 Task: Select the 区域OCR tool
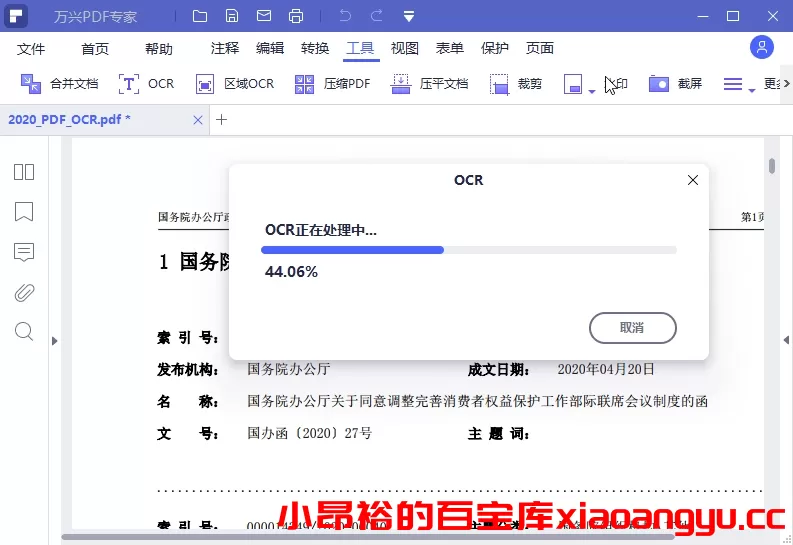point(235,83)
